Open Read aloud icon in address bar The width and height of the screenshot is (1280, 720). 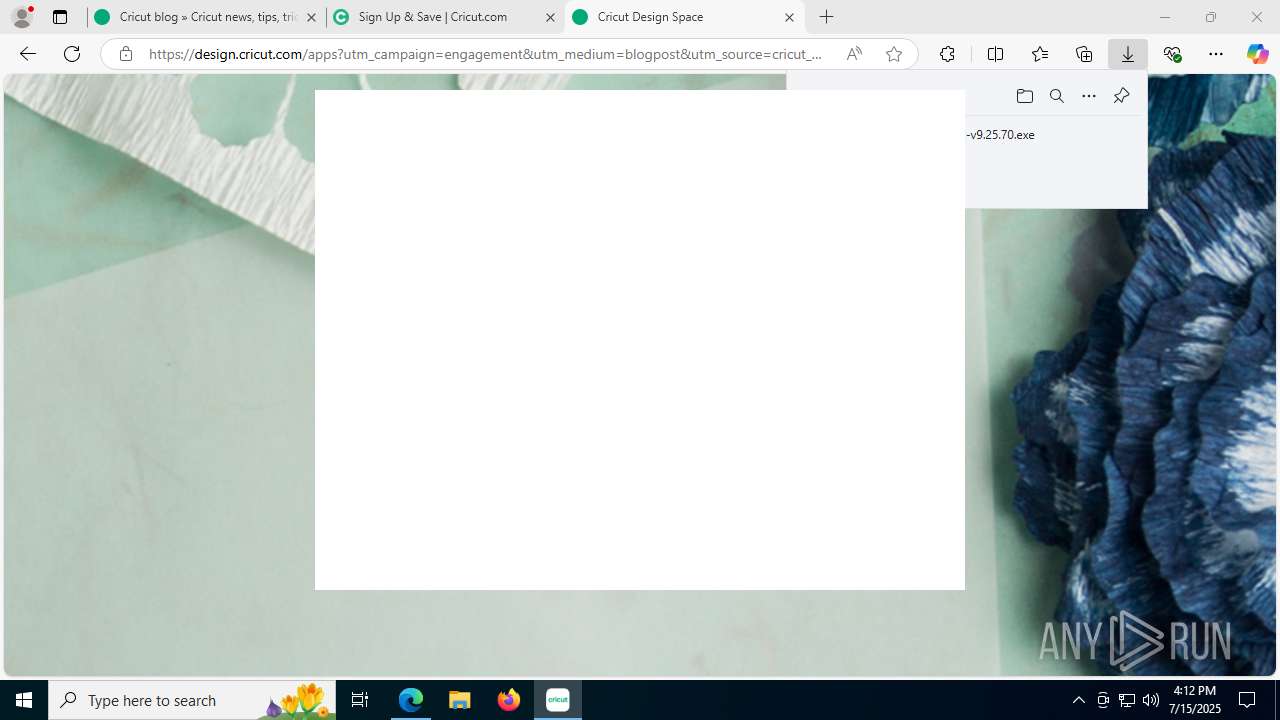tap(854, 54)
